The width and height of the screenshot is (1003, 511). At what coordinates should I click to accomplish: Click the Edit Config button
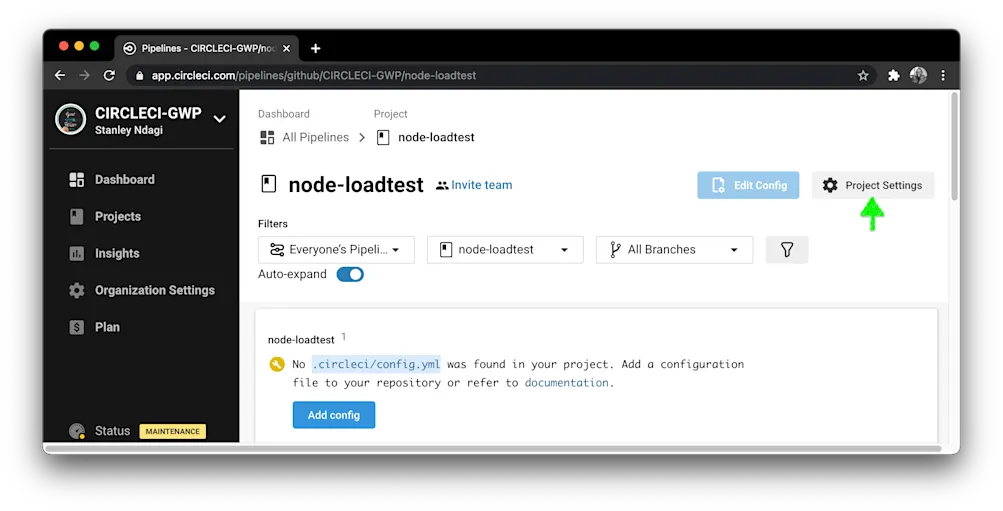click(x=748, y=185)
